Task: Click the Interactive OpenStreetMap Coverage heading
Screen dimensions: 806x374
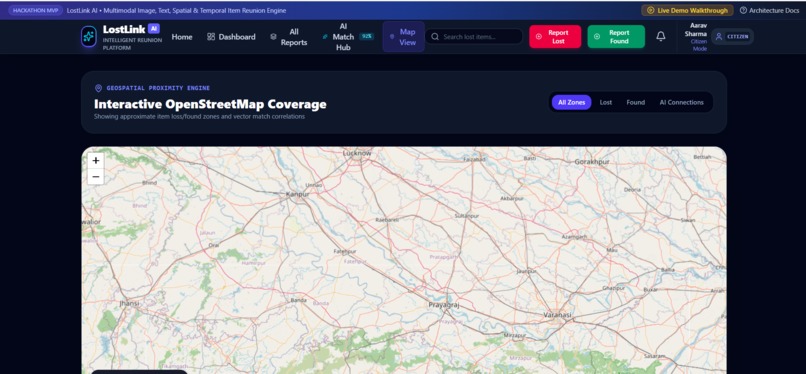Action: point(210,104)
